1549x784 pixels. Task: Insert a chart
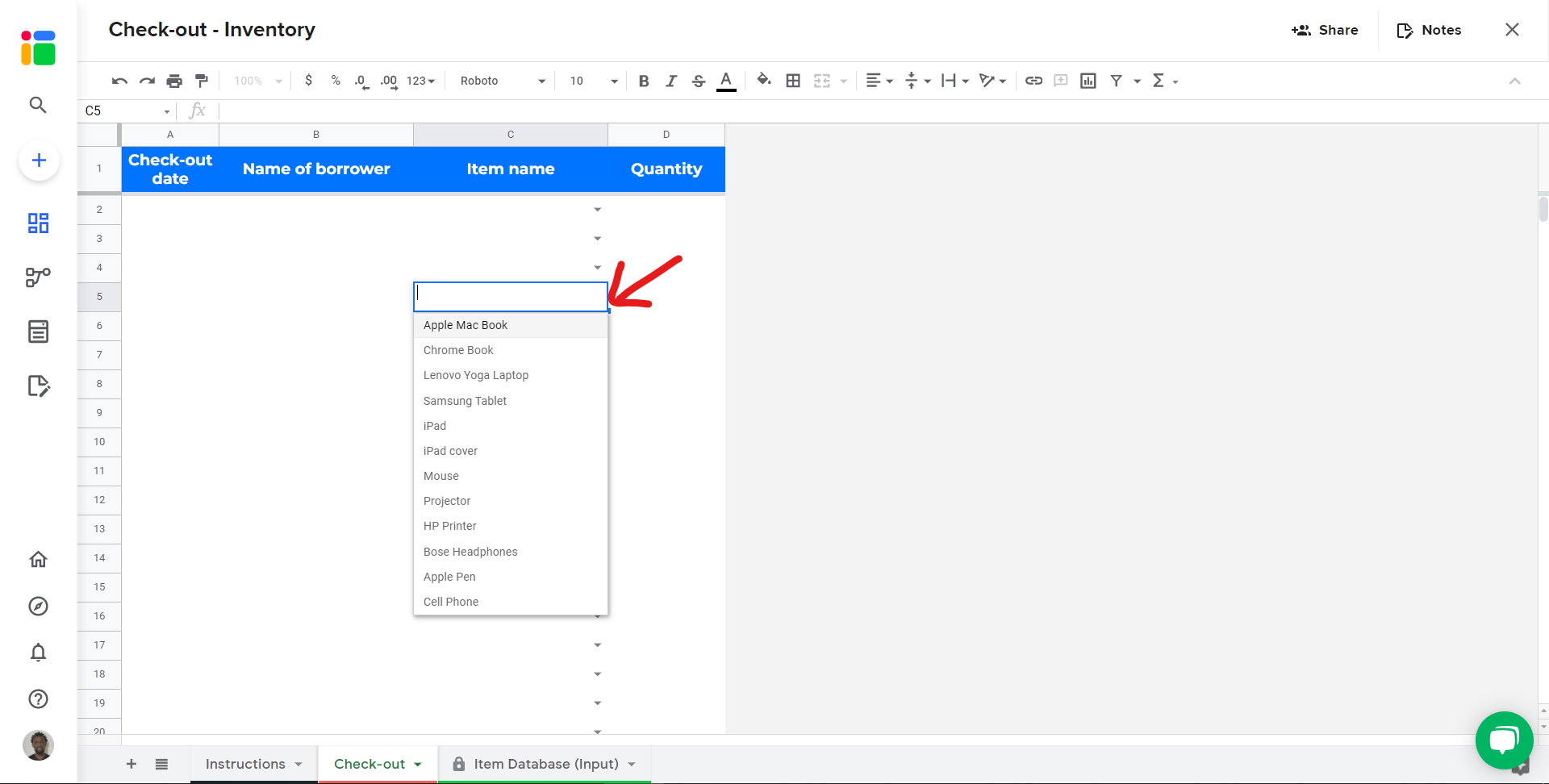pyautogui.click(x=1088, y=81)
